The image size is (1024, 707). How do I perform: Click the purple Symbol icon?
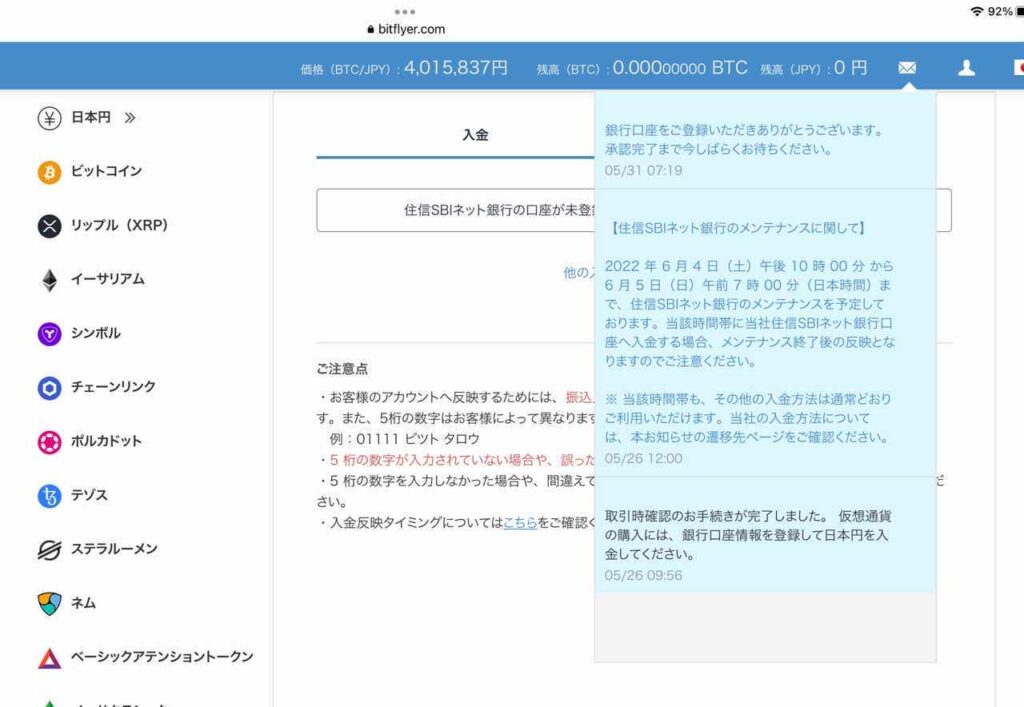(49, 334)
